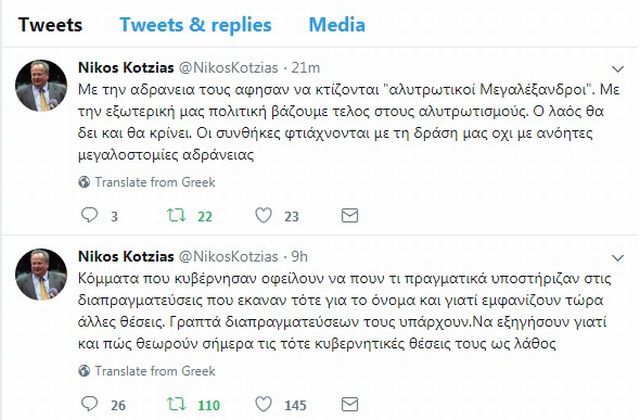This screenshot has height=420, width=640.
Task: Like the tweet posted 21m ago
Action: click(x=265, y=214)
